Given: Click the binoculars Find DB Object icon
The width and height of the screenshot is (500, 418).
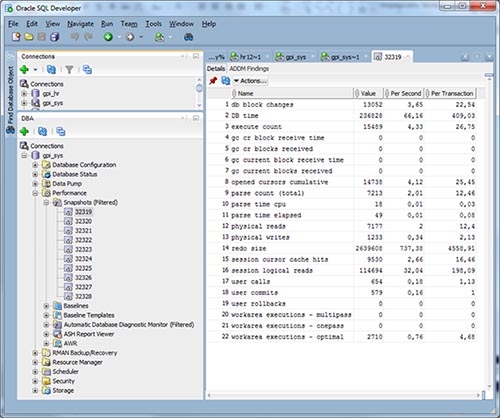Looking at the screenshot, I should point(189,37).
